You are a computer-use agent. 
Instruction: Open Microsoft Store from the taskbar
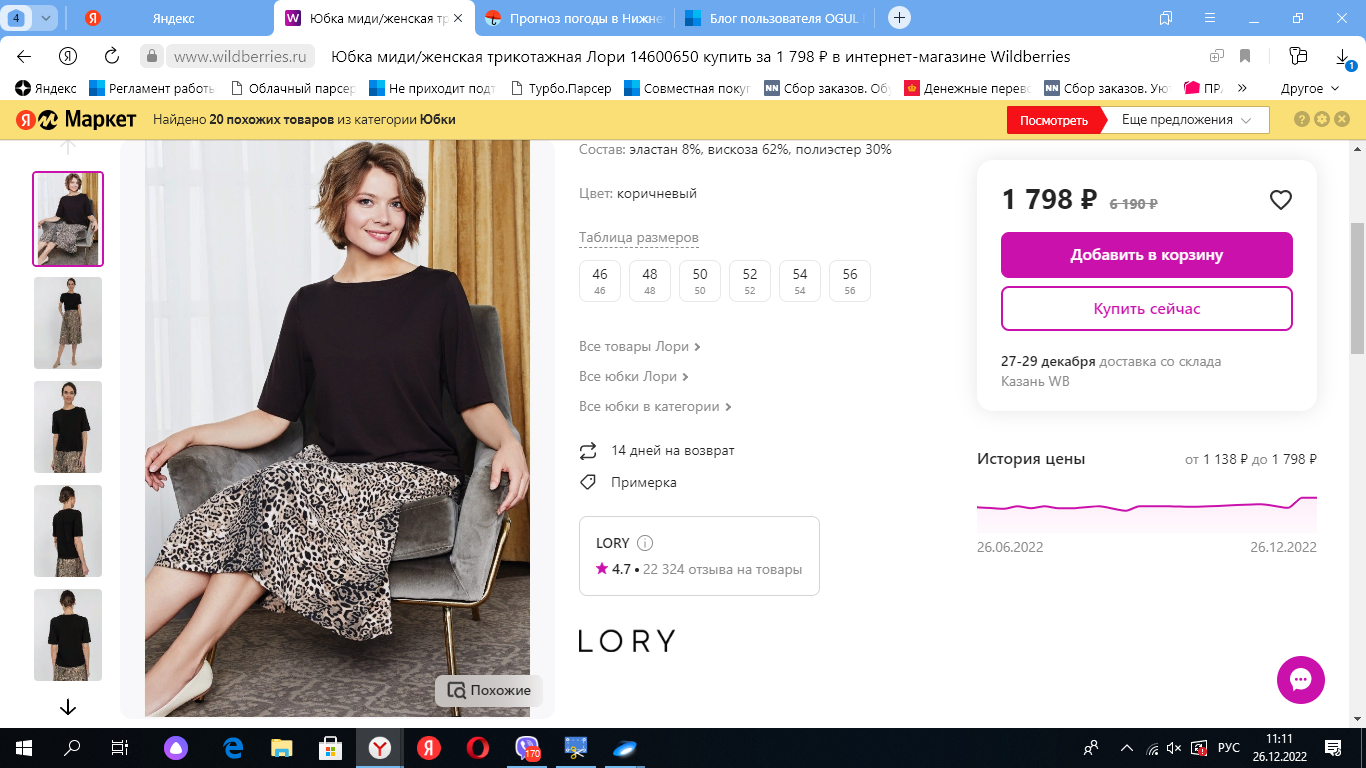pos(330,748)
